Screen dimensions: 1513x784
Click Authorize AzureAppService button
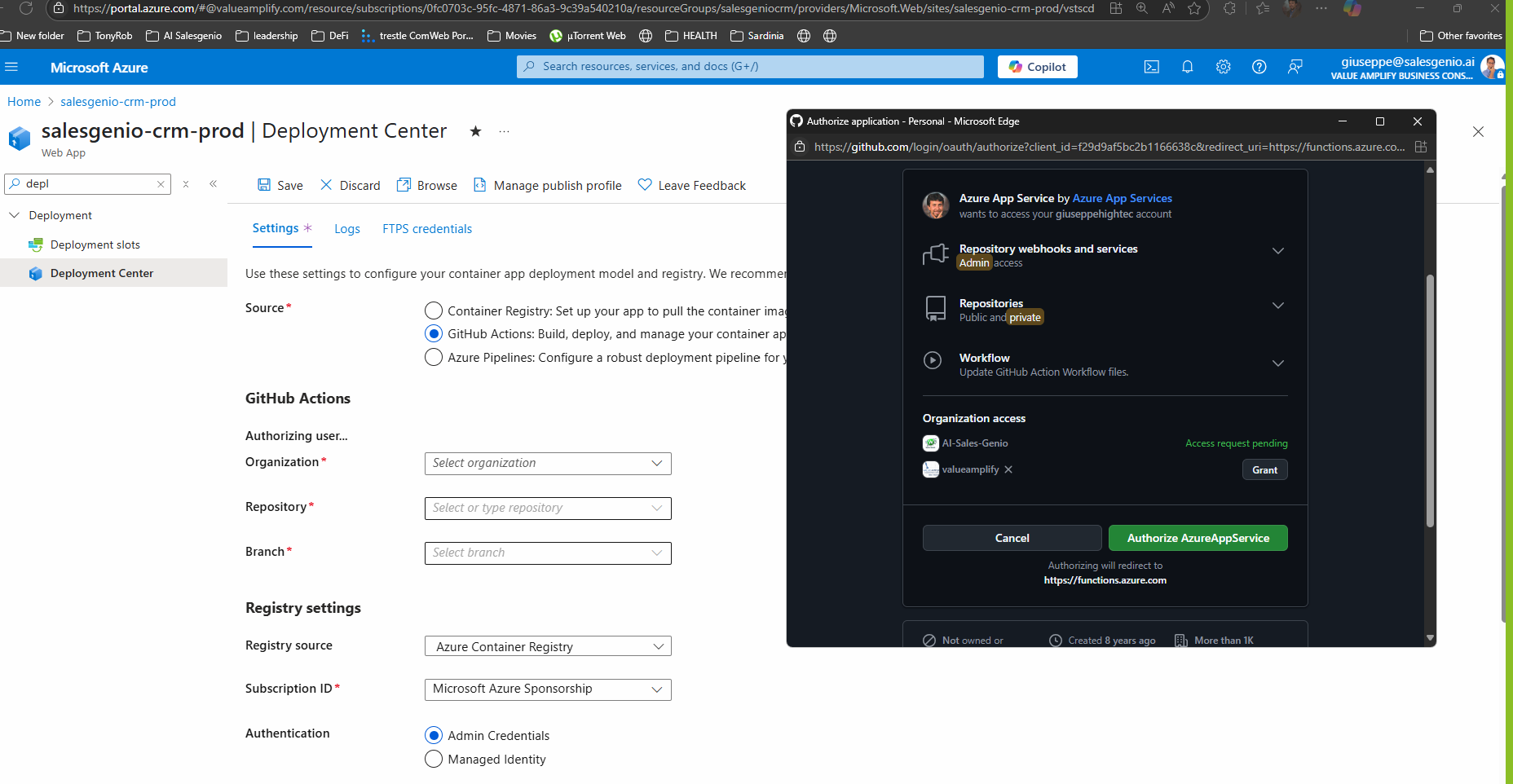pos(1198,538)
